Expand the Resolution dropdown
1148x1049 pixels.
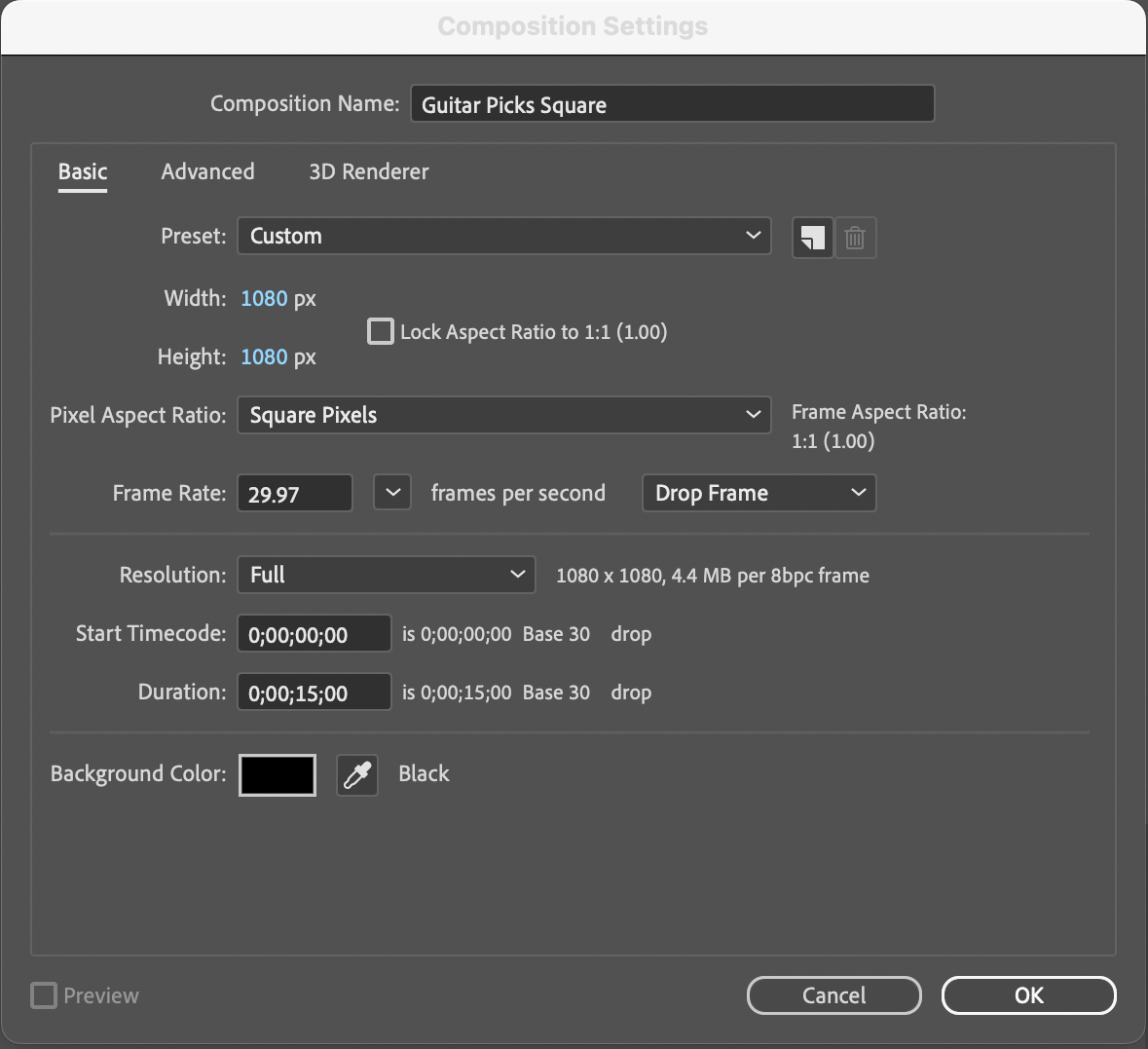click(x=386, y=575)
